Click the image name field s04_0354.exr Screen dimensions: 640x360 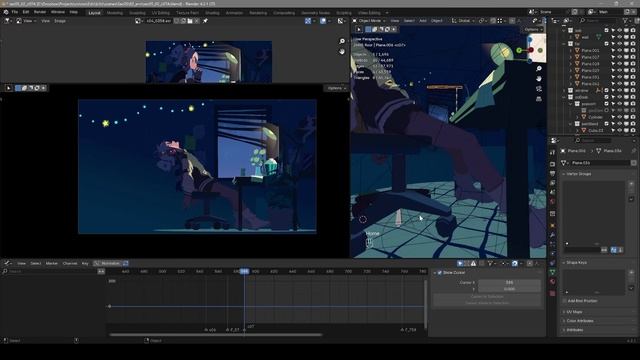point(159,20)
